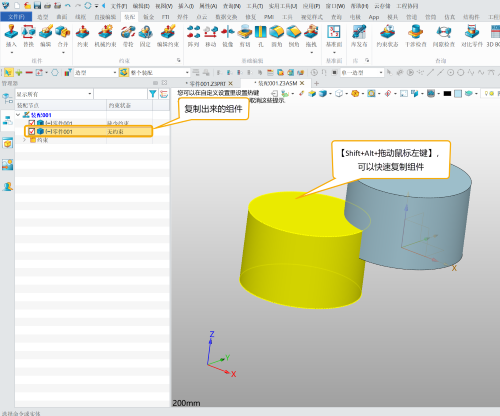
Task: Open the 编辑(E) menu
Action: pyautogui.click(x=141, y=6)
